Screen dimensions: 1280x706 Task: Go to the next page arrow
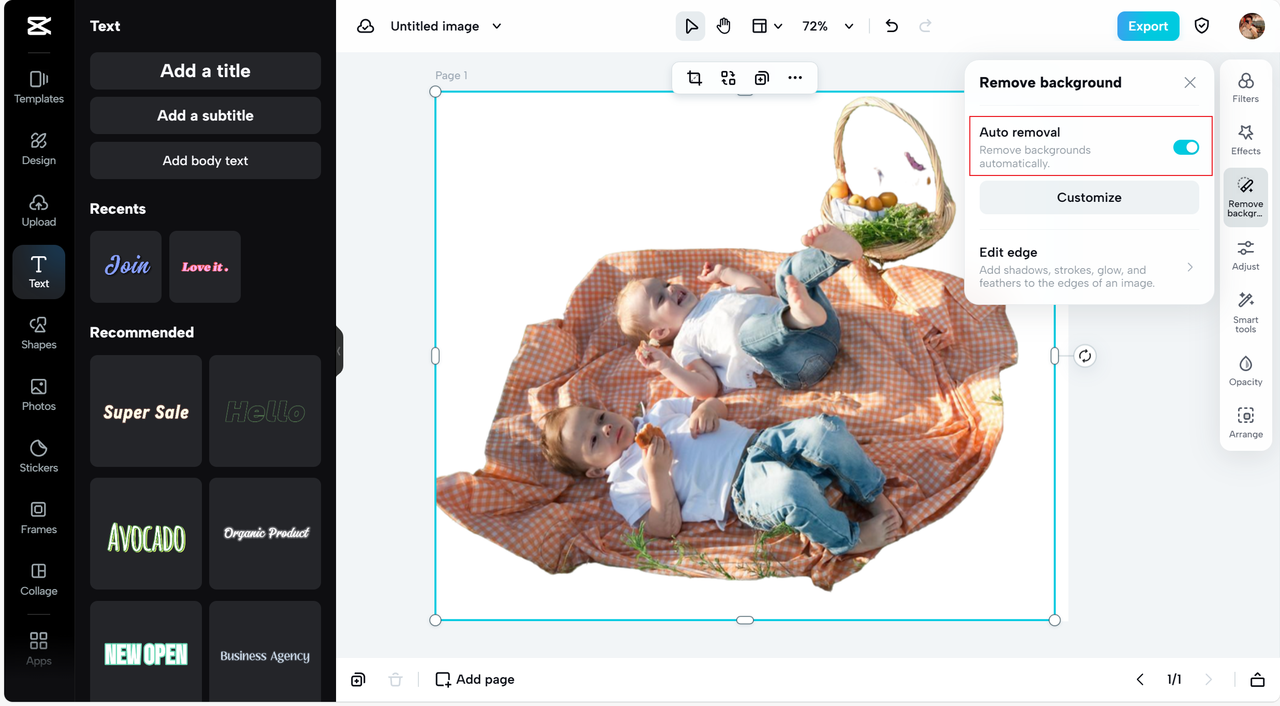tap(1208, 680)
